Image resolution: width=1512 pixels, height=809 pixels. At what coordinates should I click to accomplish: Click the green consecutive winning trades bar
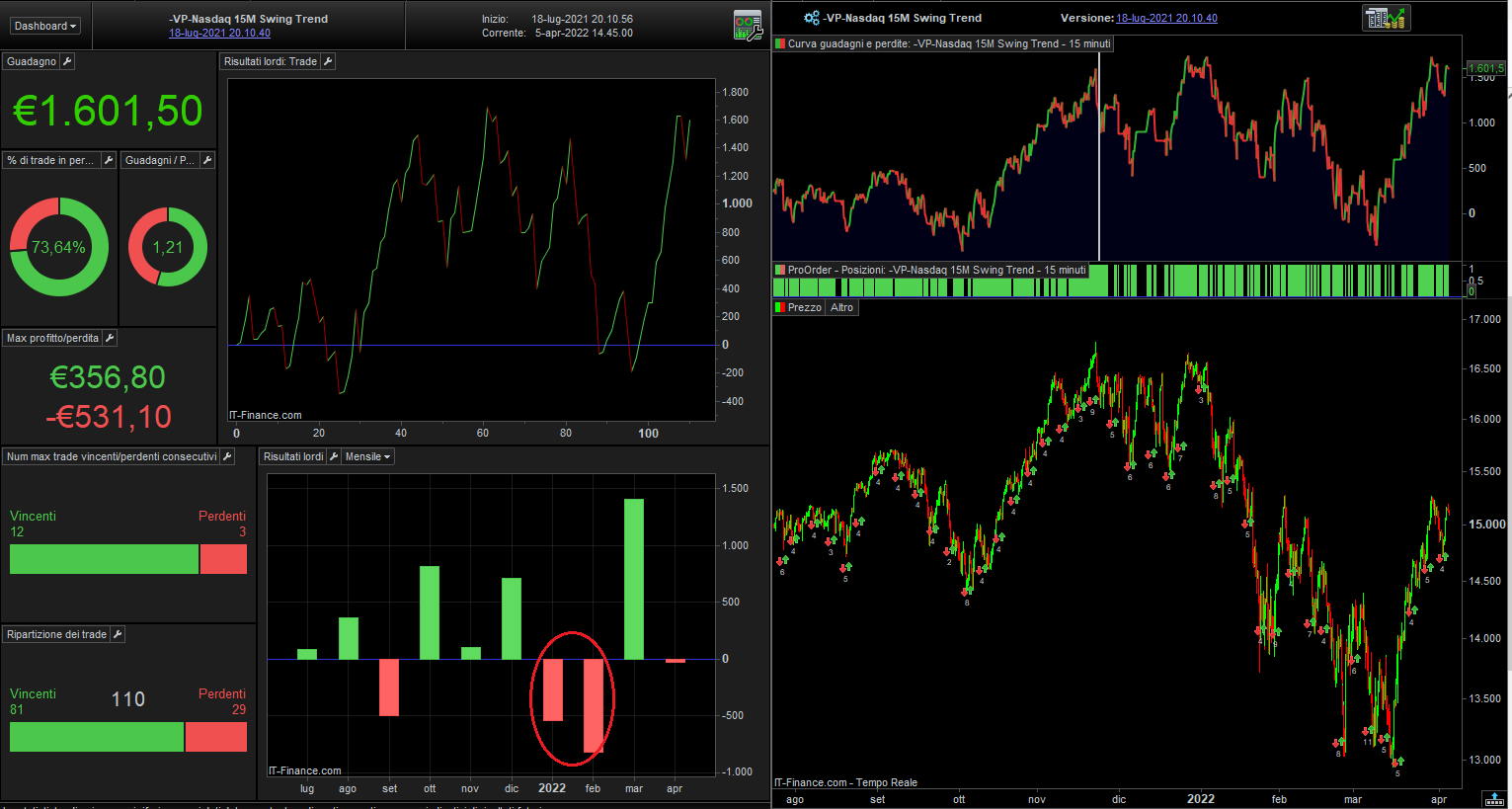(104, 559)
